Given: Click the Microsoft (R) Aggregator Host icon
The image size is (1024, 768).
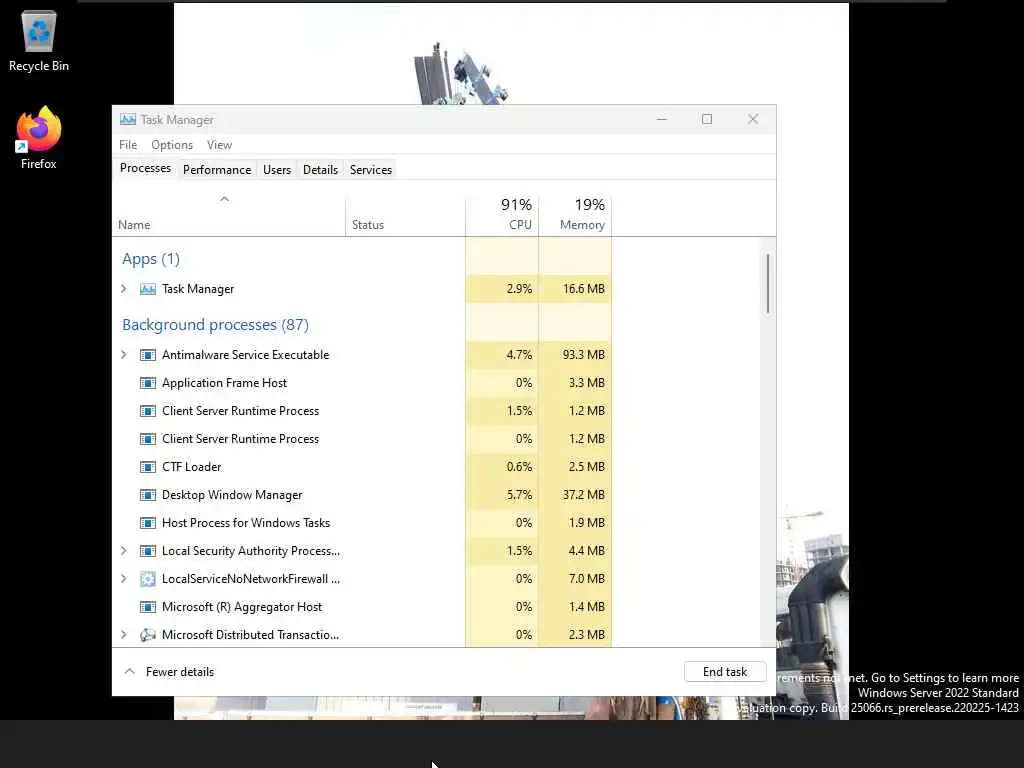Looking at the screenshot, I should coord(148,607).
